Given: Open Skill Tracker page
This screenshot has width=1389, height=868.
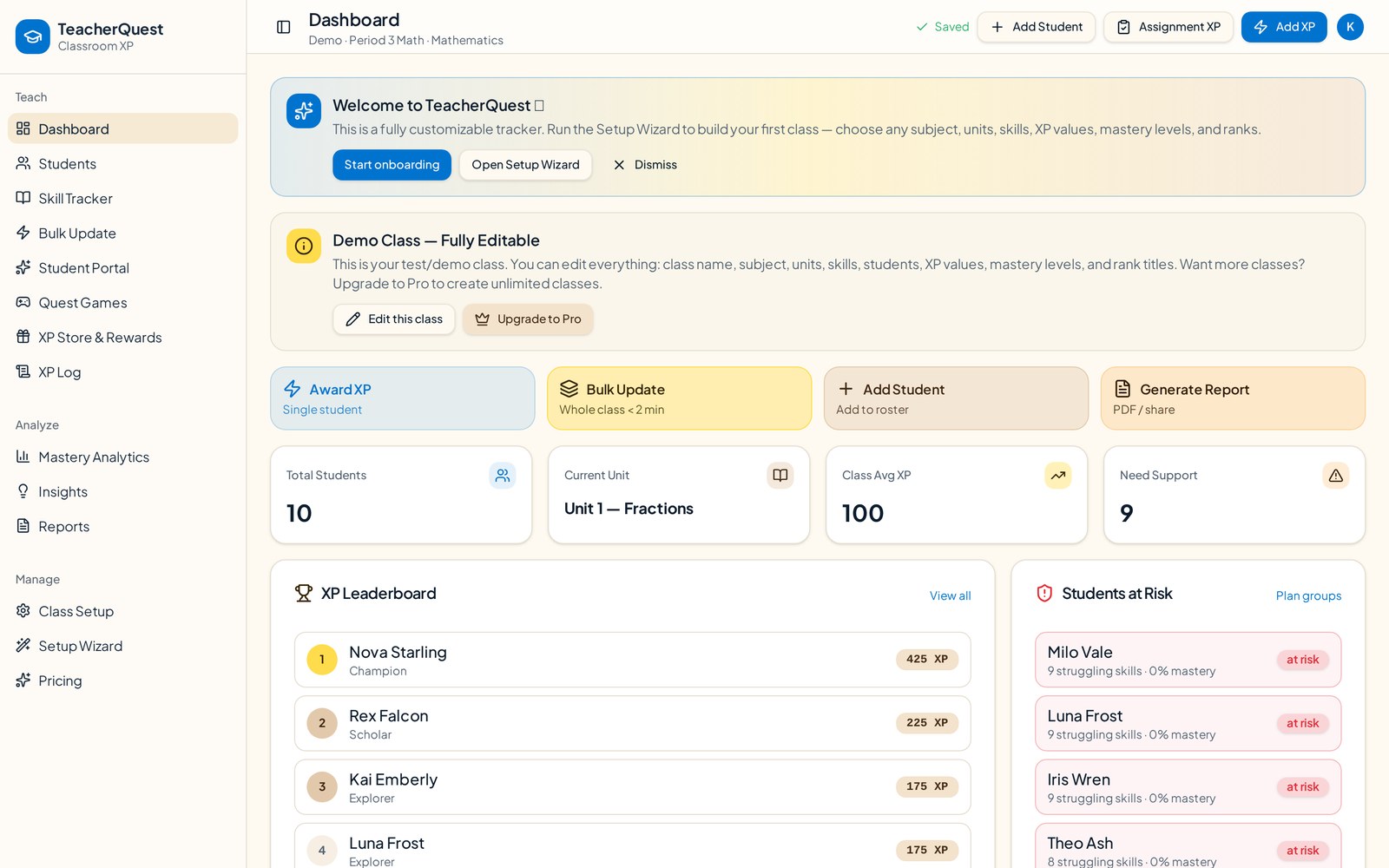Looking at the screenshot, I should coord(122,198).
